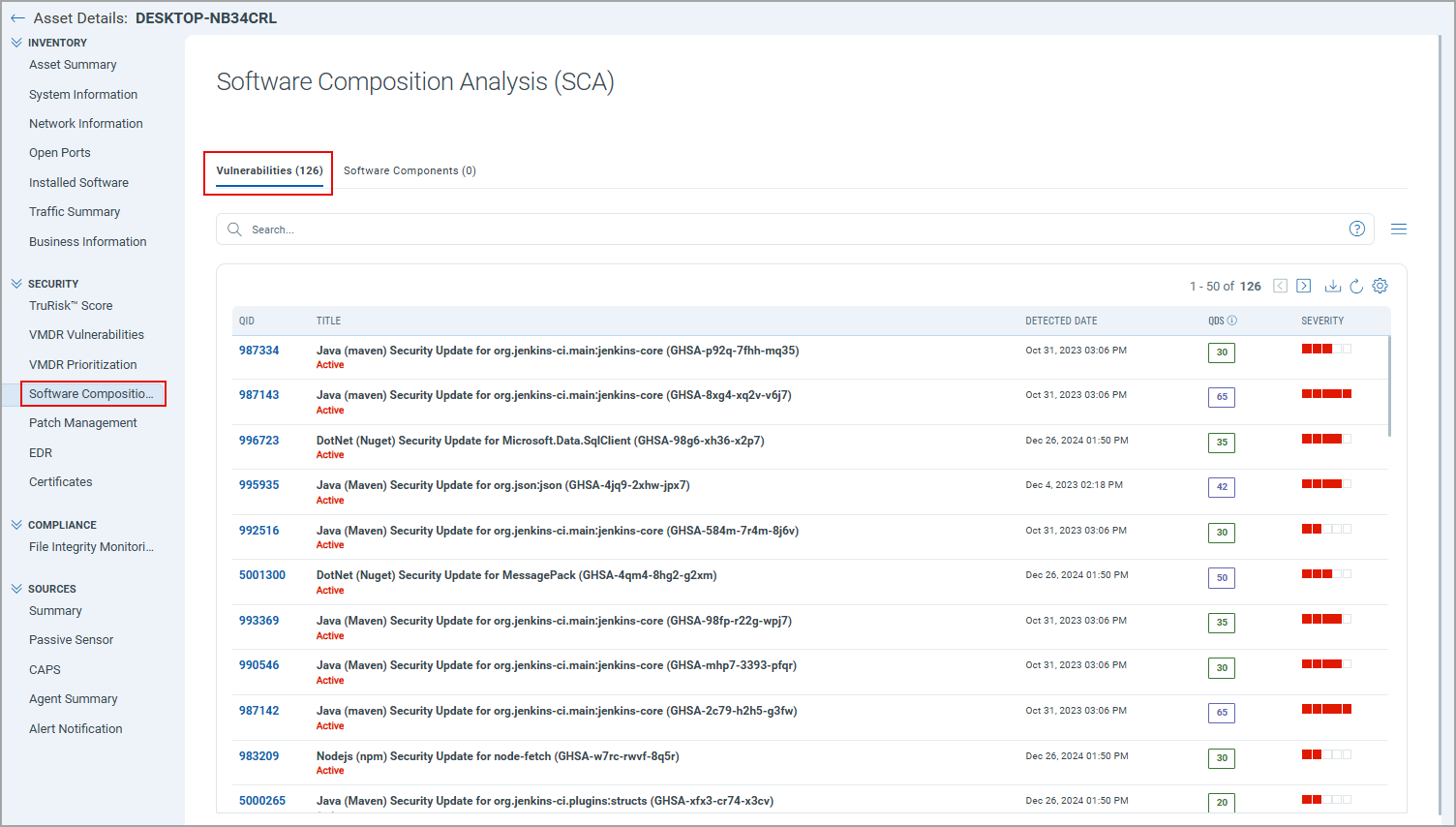
Task: Open QID 987142 link
Action: (259, 711)
